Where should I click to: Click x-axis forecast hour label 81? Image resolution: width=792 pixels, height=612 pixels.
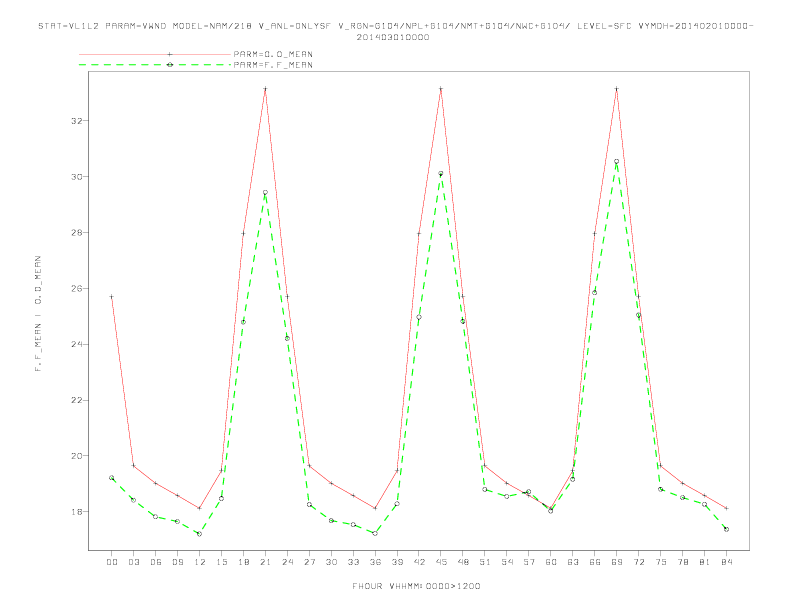click(x=705, y=562)
